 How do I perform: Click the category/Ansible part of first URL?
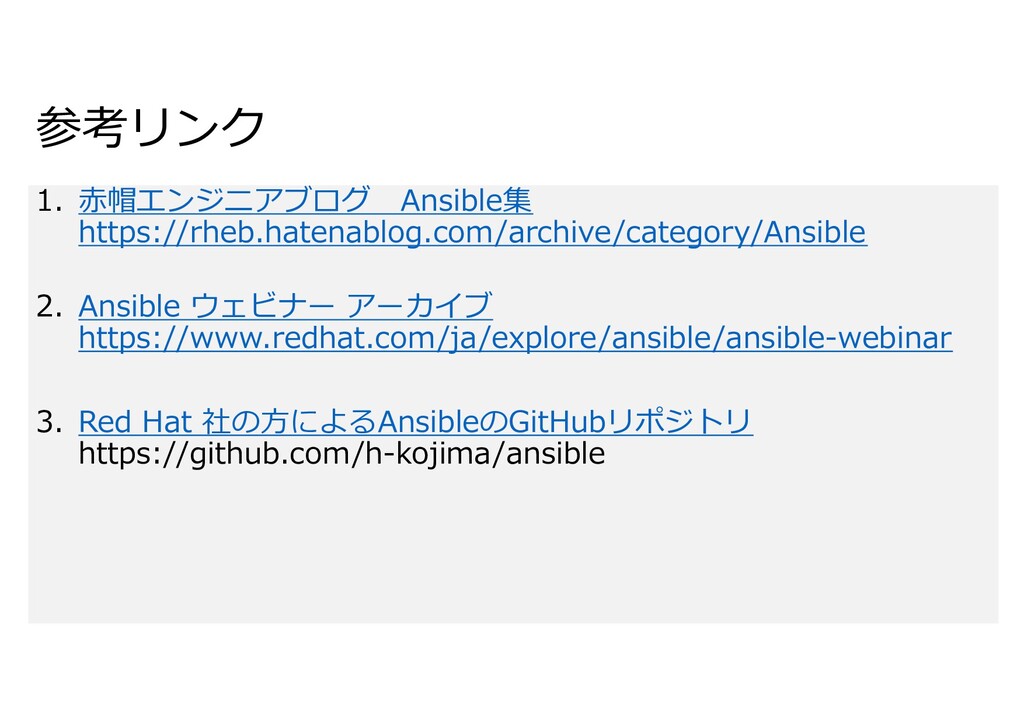coord(746,232)
